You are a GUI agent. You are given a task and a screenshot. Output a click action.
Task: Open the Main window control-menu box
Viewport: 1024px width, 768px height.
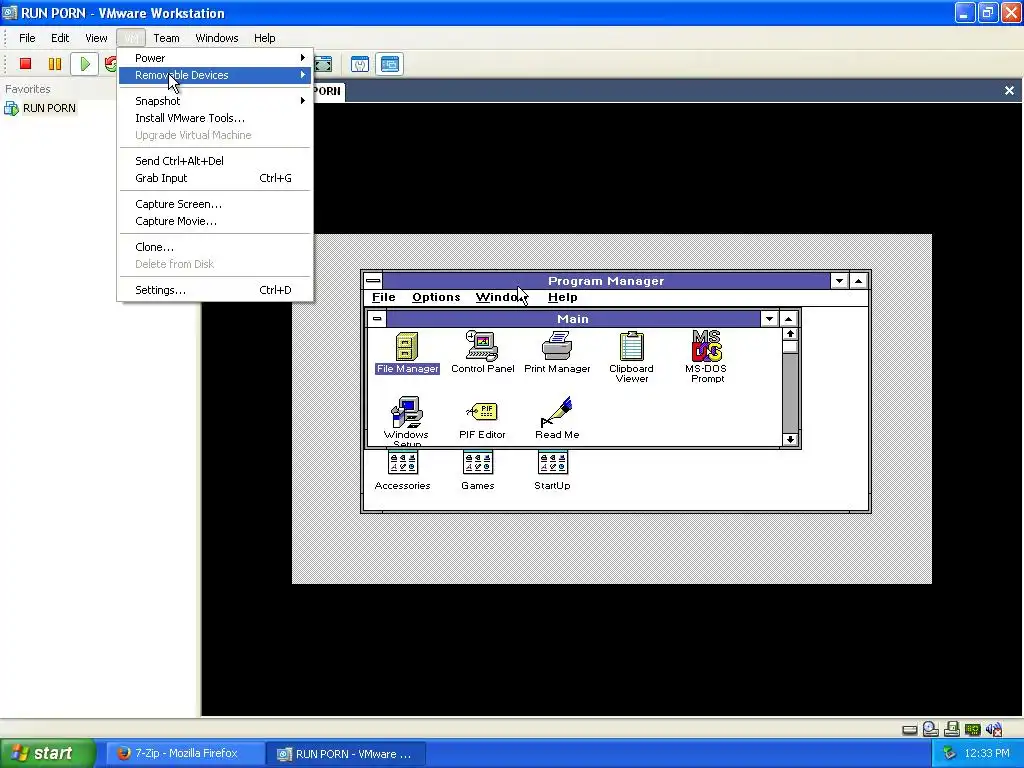(x=377, y=319)
